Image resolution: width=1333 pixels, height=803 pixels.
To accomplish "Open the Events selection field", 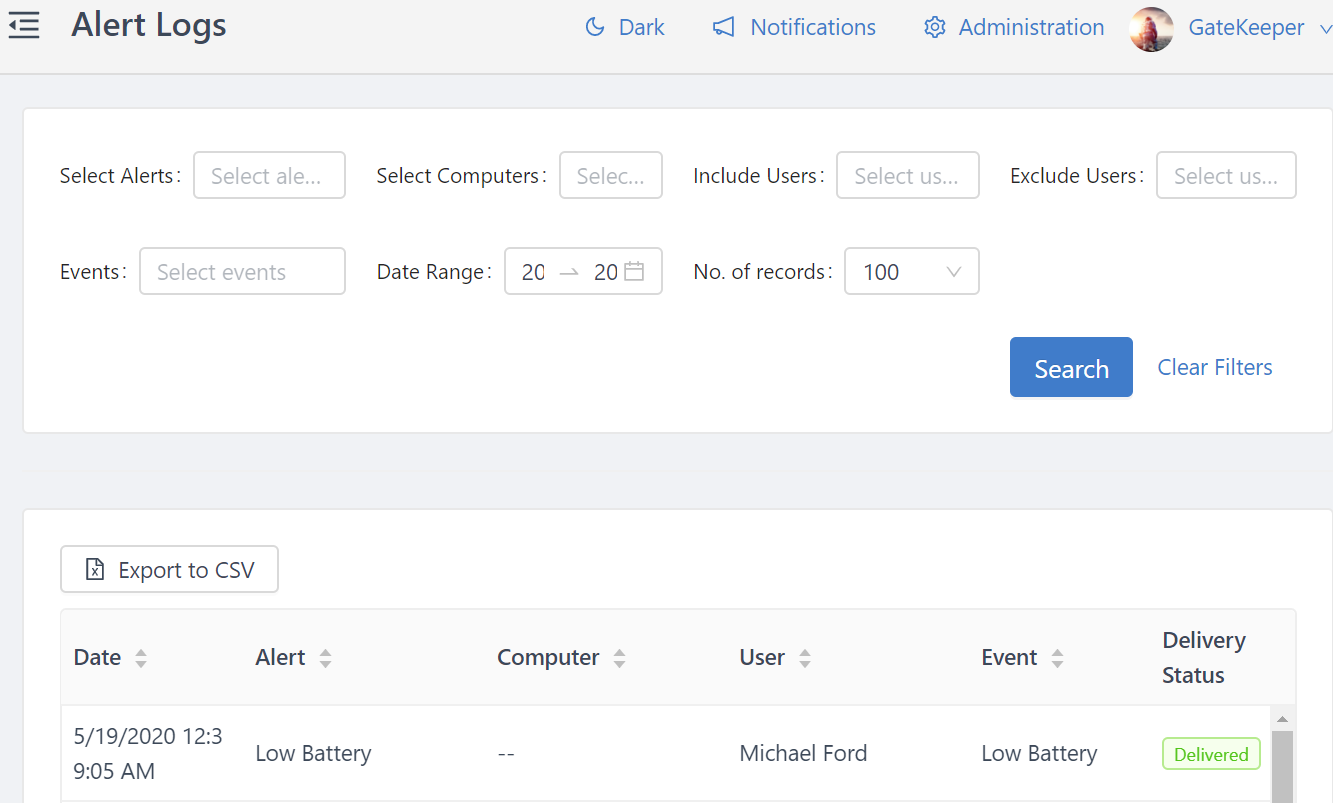I will [242, 272].
